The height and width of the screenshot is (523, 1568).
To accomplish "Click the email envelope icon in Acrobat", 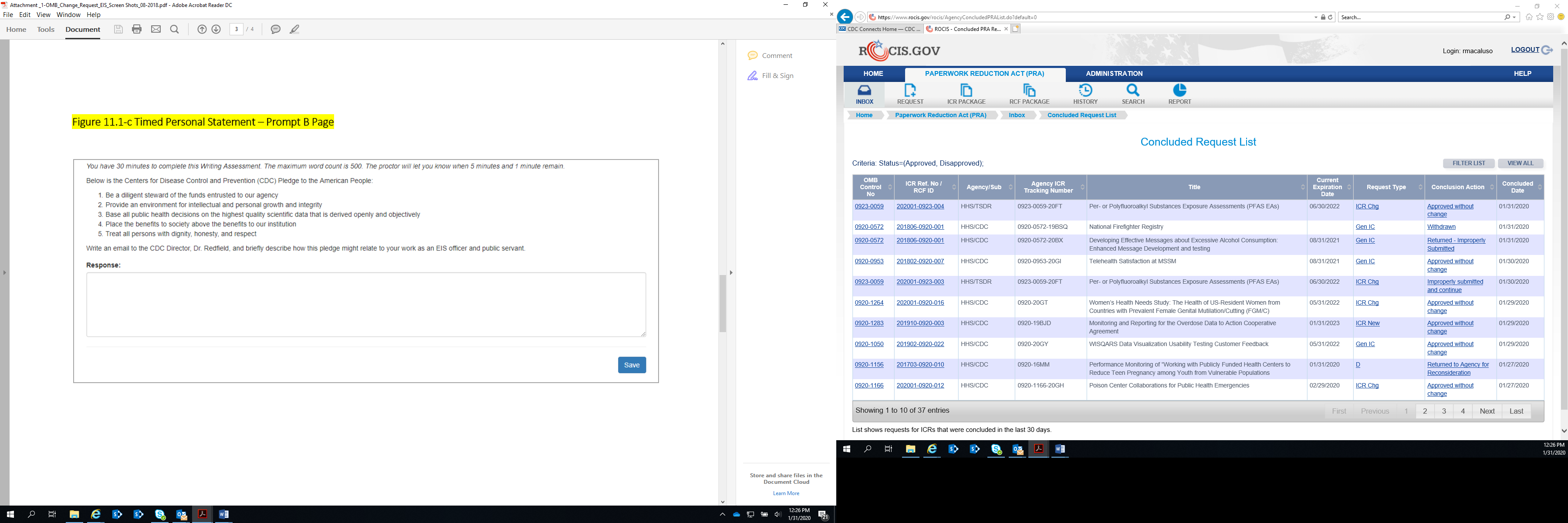I will 156,29.
